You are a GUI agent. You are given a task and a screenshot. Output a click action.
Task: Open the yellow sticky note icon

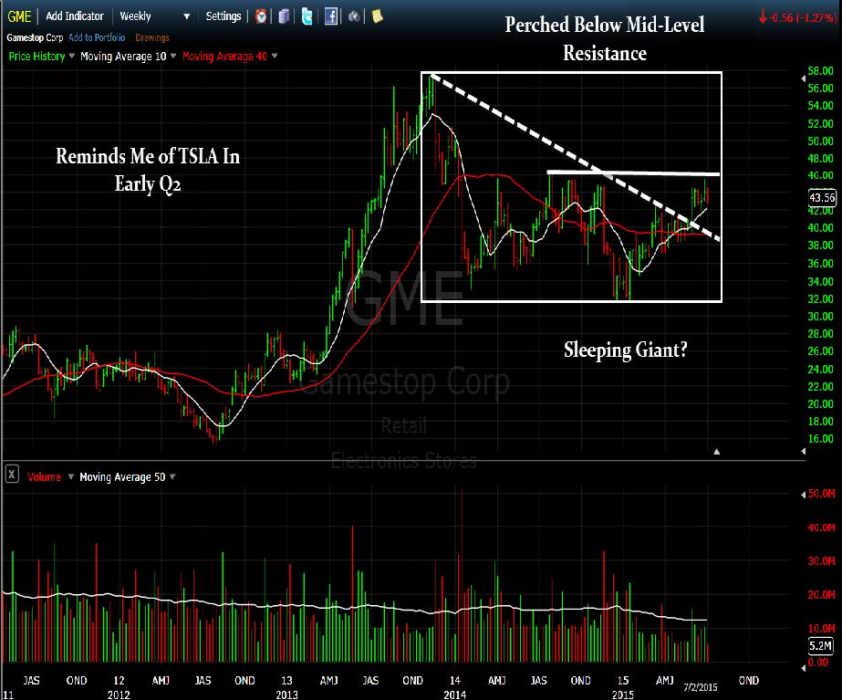(377, 16)
